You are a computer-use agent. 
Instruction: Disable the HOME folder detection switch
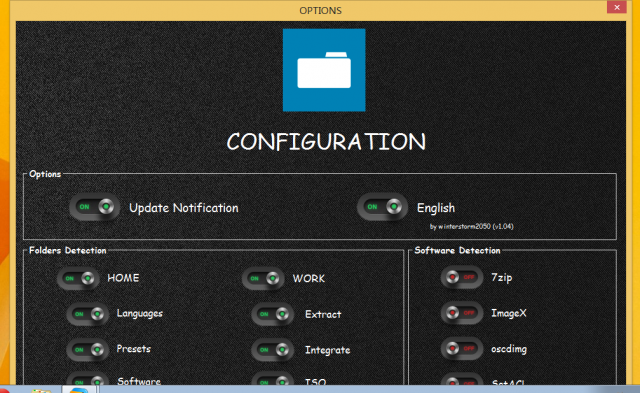coord(78,279)
